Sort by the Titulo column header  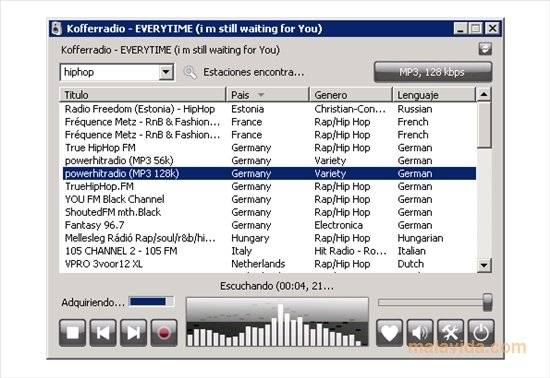[143, 95]
